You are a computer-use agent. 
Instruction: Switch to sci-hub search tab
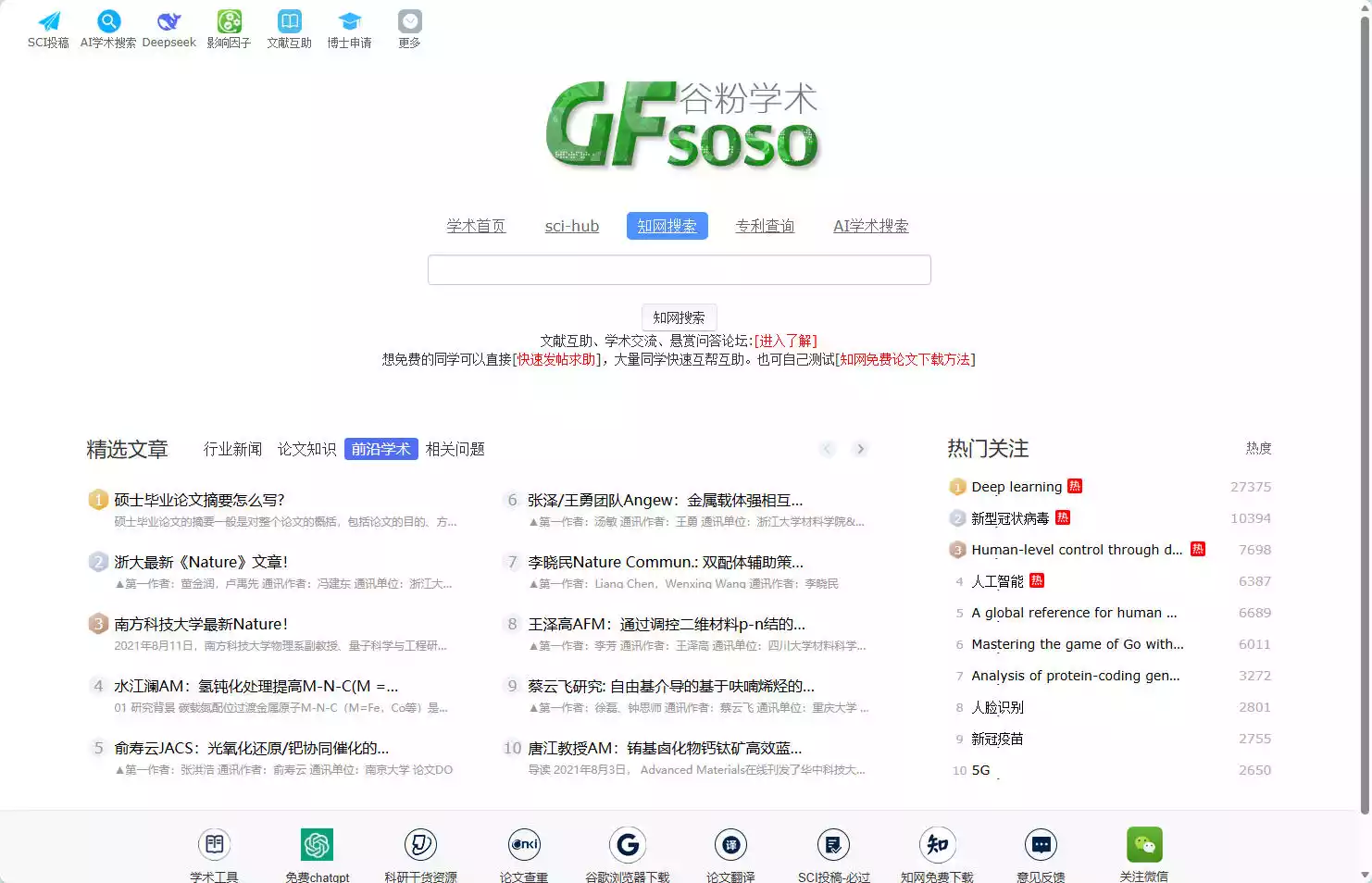(572, 226)
